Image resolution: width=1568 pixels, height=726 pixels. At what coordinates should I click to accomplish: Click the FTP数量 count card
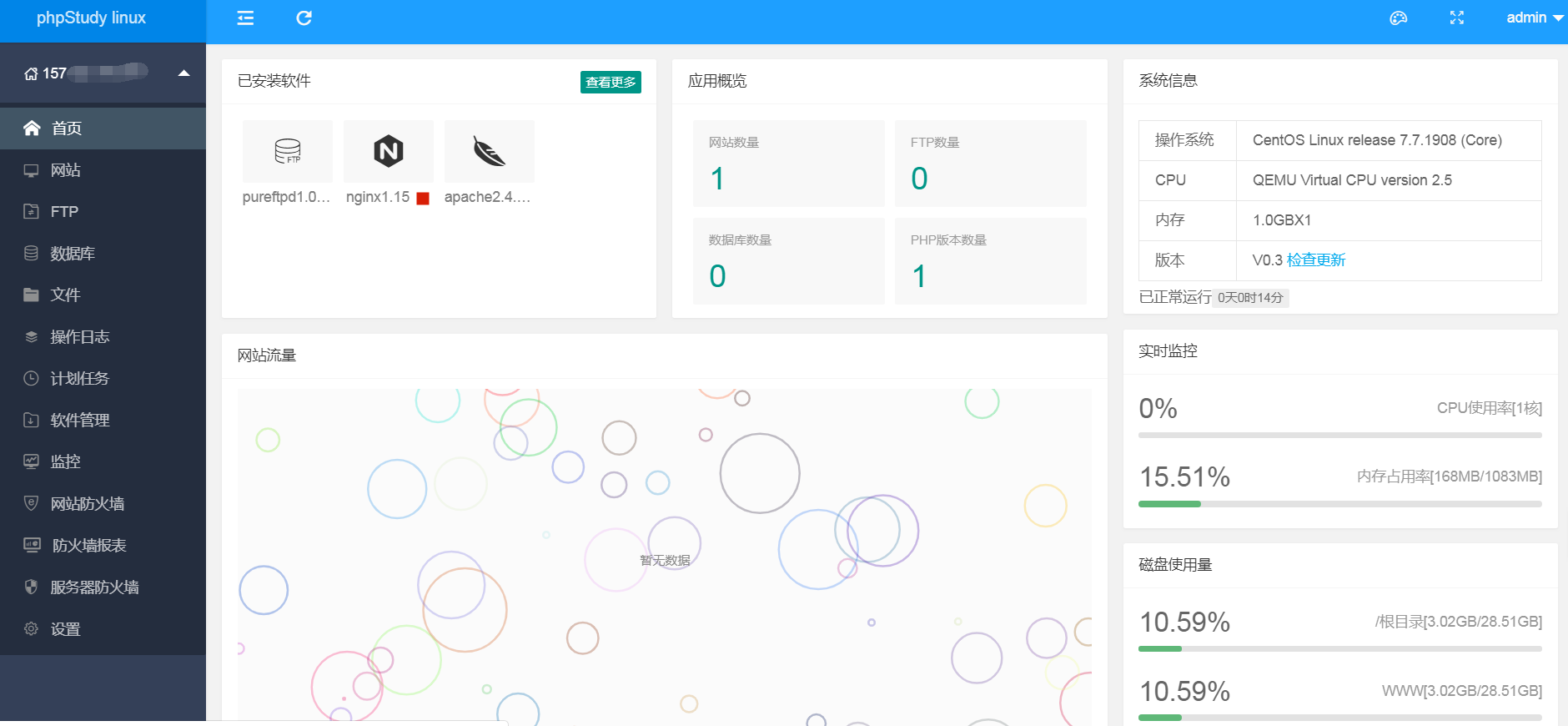click(x=991, y=164)
